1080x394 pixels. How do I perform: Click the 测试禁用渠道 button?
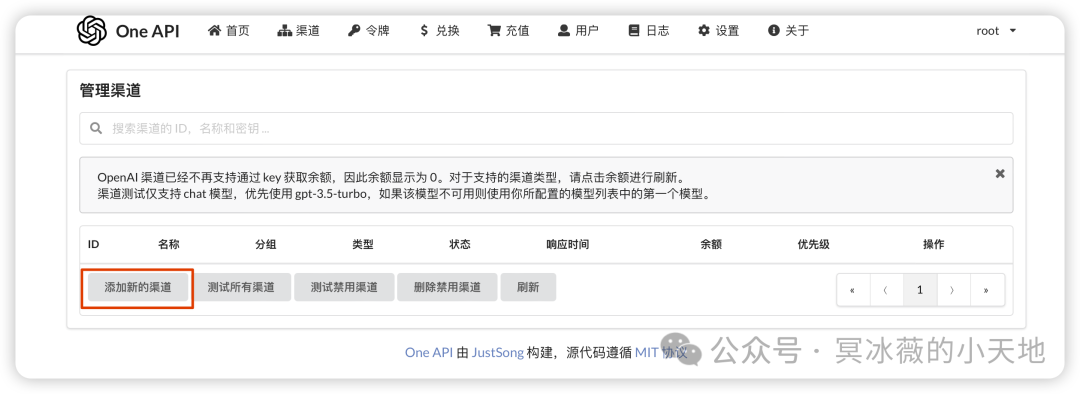(344, 287)
